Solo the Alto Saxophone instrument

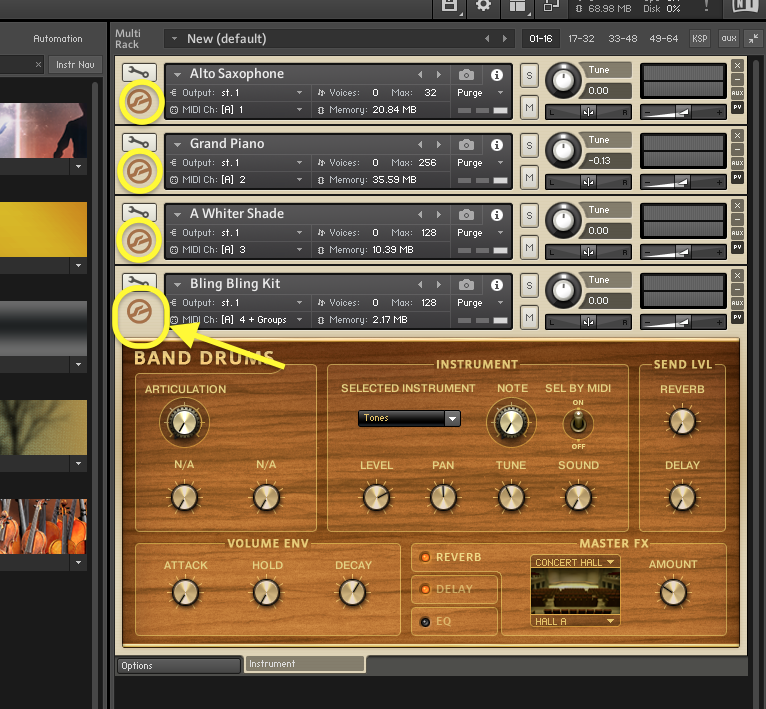(x=529, y=76)
